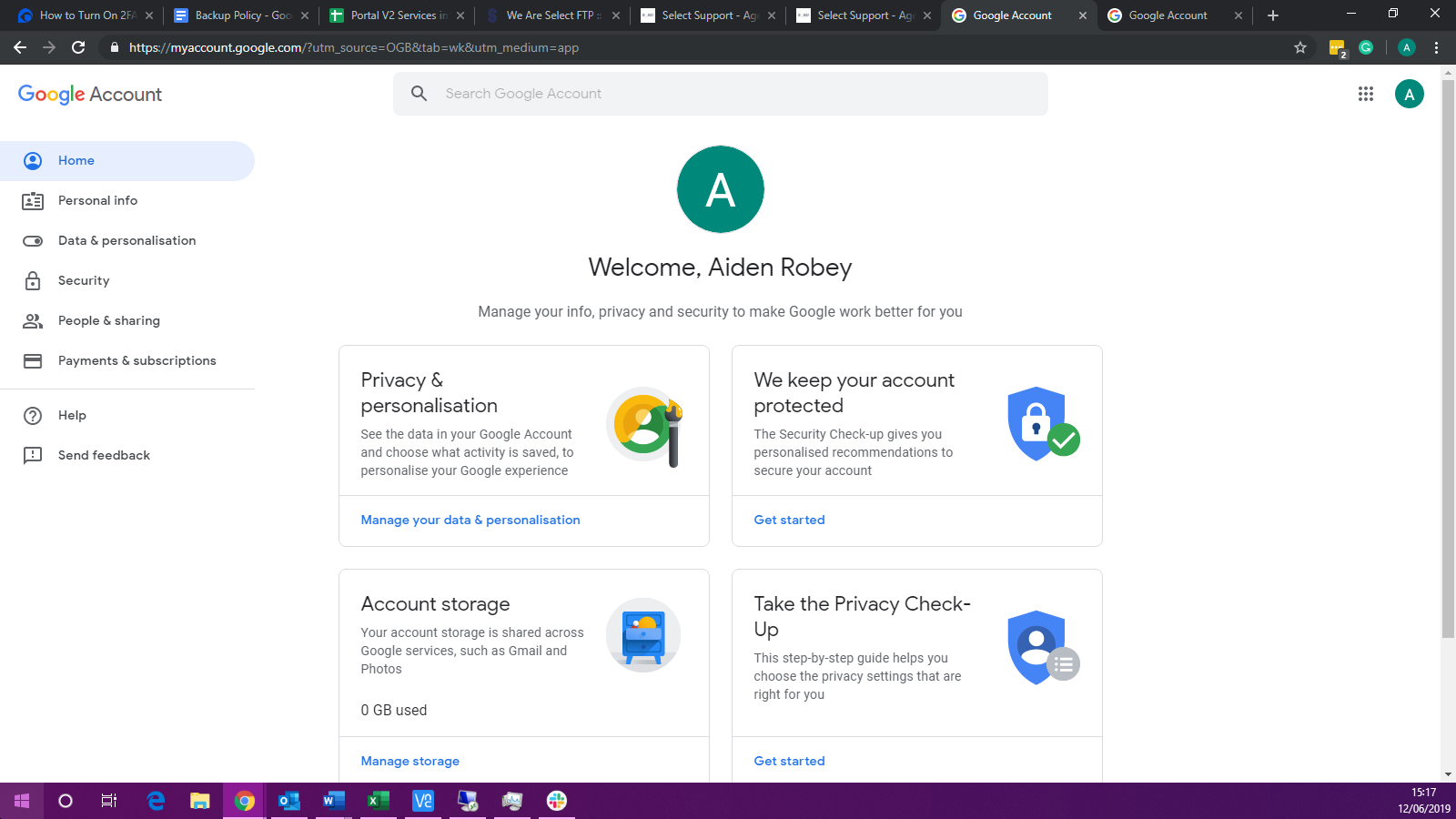Image resolution: width=1456 pixels, height=819 pixels.
Task: Open Personal info section
Action: click(x=127, y=201)
